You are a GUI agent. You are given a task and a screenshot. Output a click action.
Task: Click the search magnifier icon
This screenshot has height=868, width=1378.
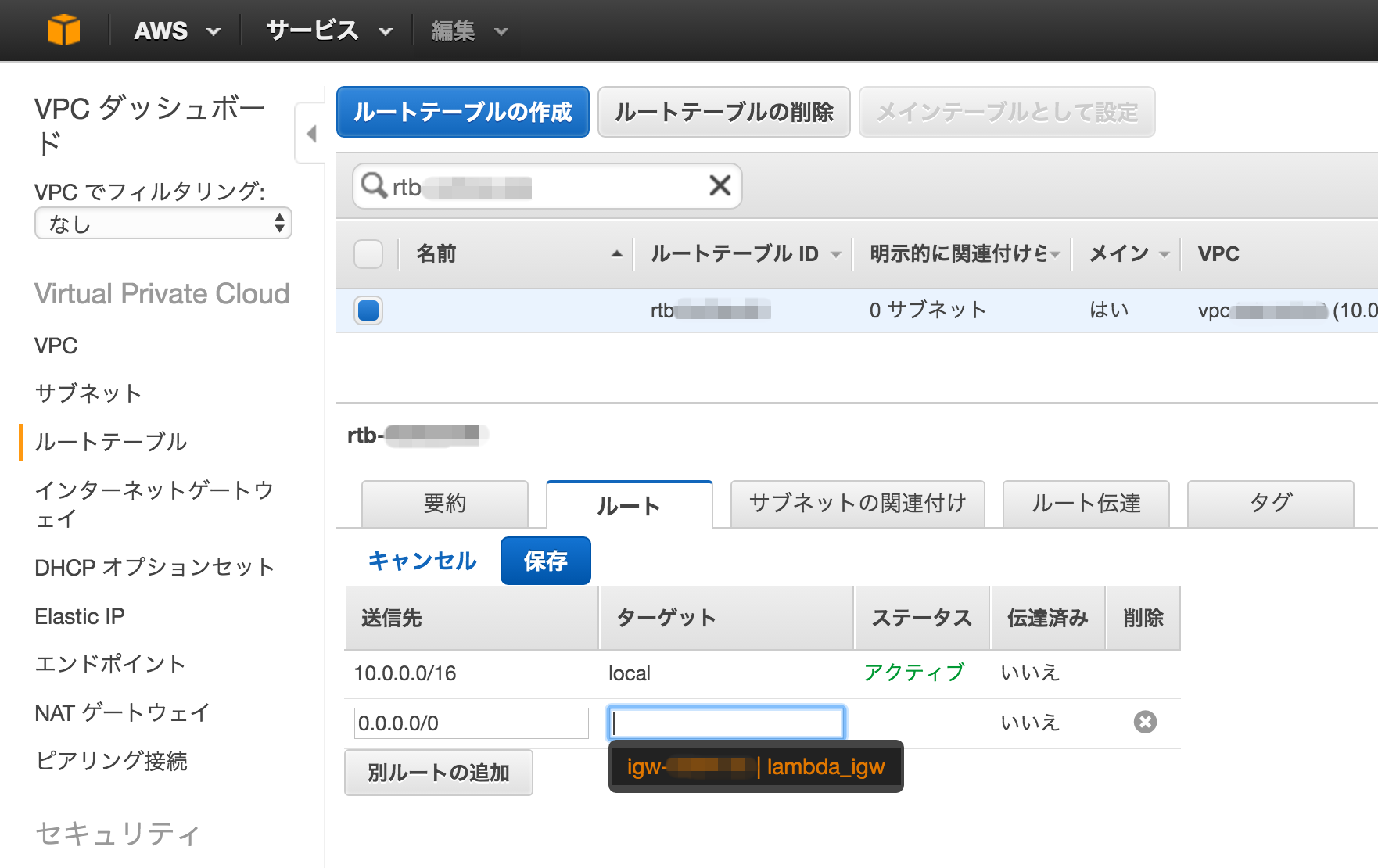pyautogui.click(x=374, y=186)
